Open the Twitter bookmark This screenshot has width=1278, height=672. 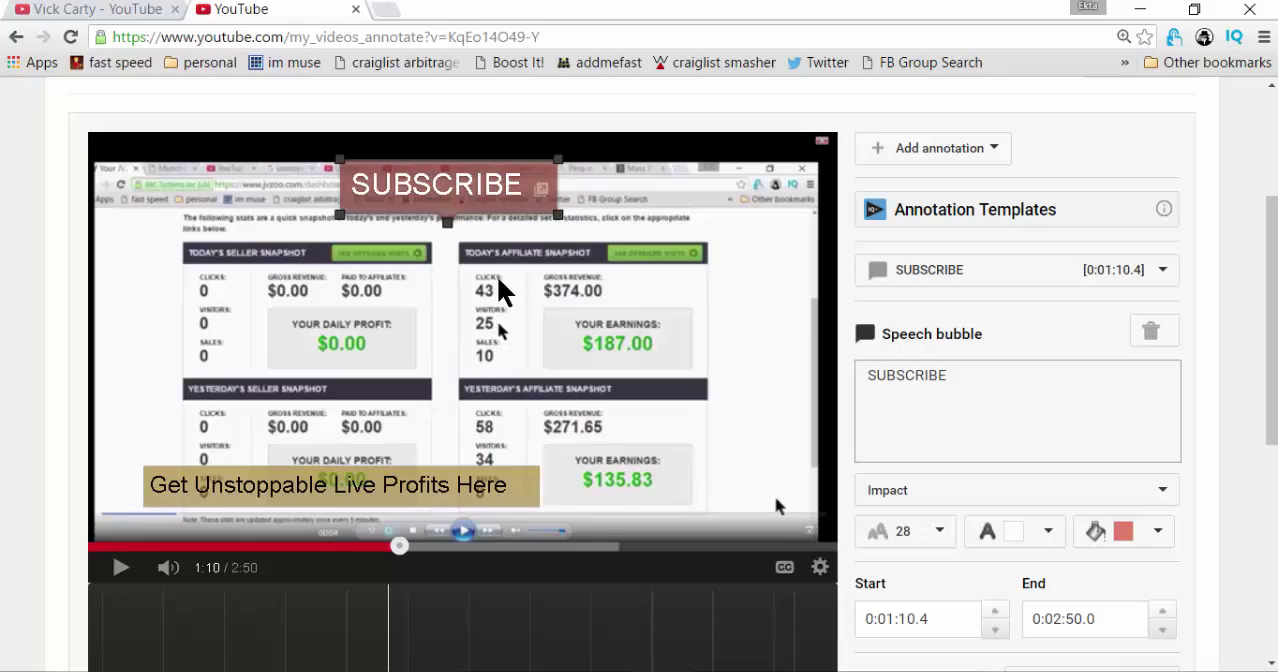point(818,62)
